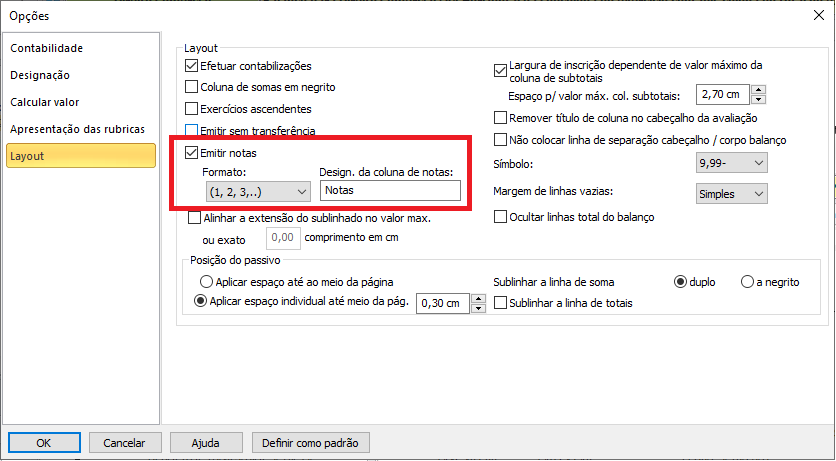Enable Sublinhar a linha de totais
This screenshot has width=836, height=461.
click(500, 303)
